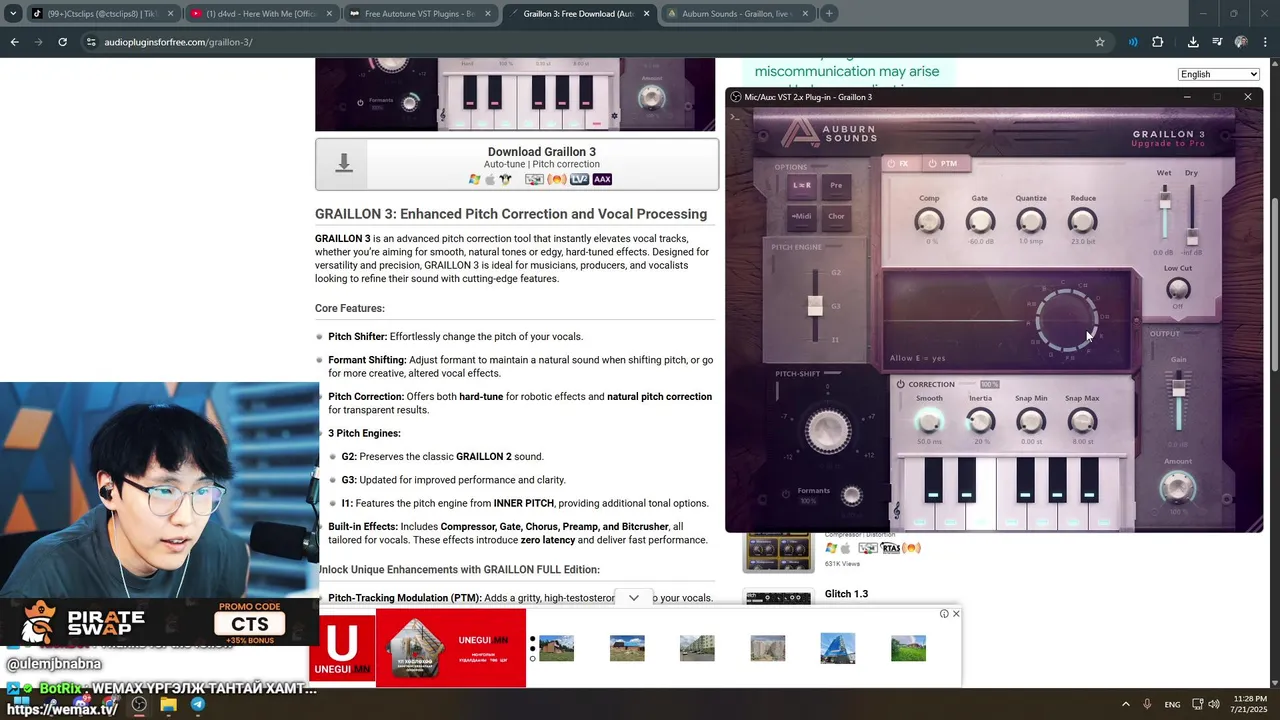1280x720 pixels.
Task: Open the English language dropdown
Action: [1219, 74]
